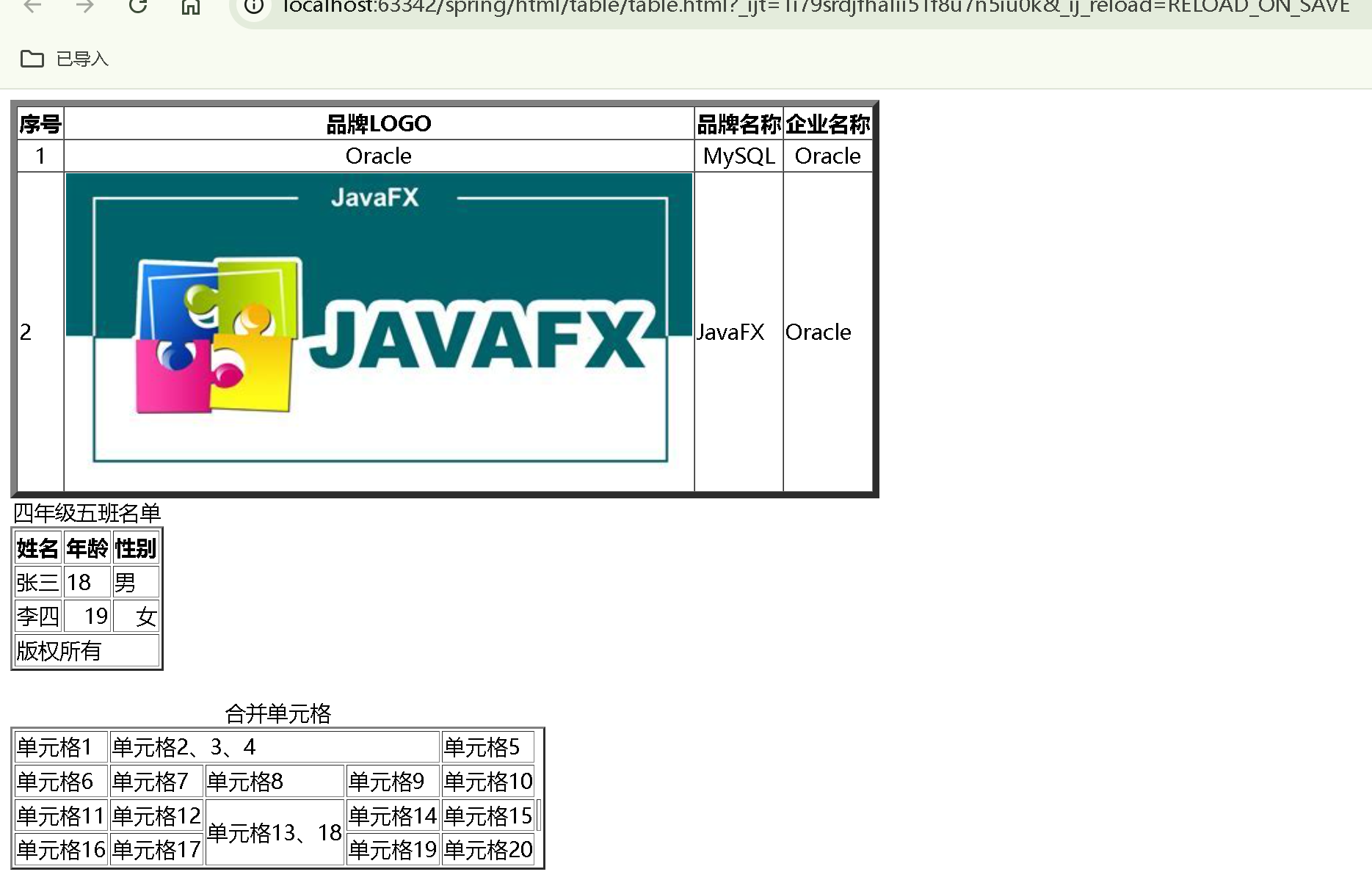Open the 已导入 bookmarks folder
1372x880 pixels.
click(65, 59)
